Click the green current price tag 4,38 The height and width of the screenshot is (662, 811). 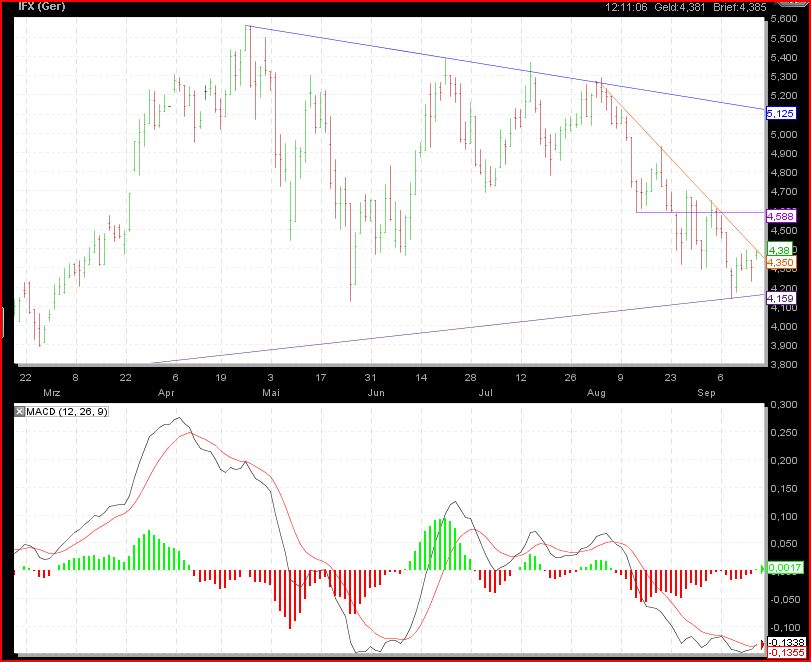coord(780,249)
